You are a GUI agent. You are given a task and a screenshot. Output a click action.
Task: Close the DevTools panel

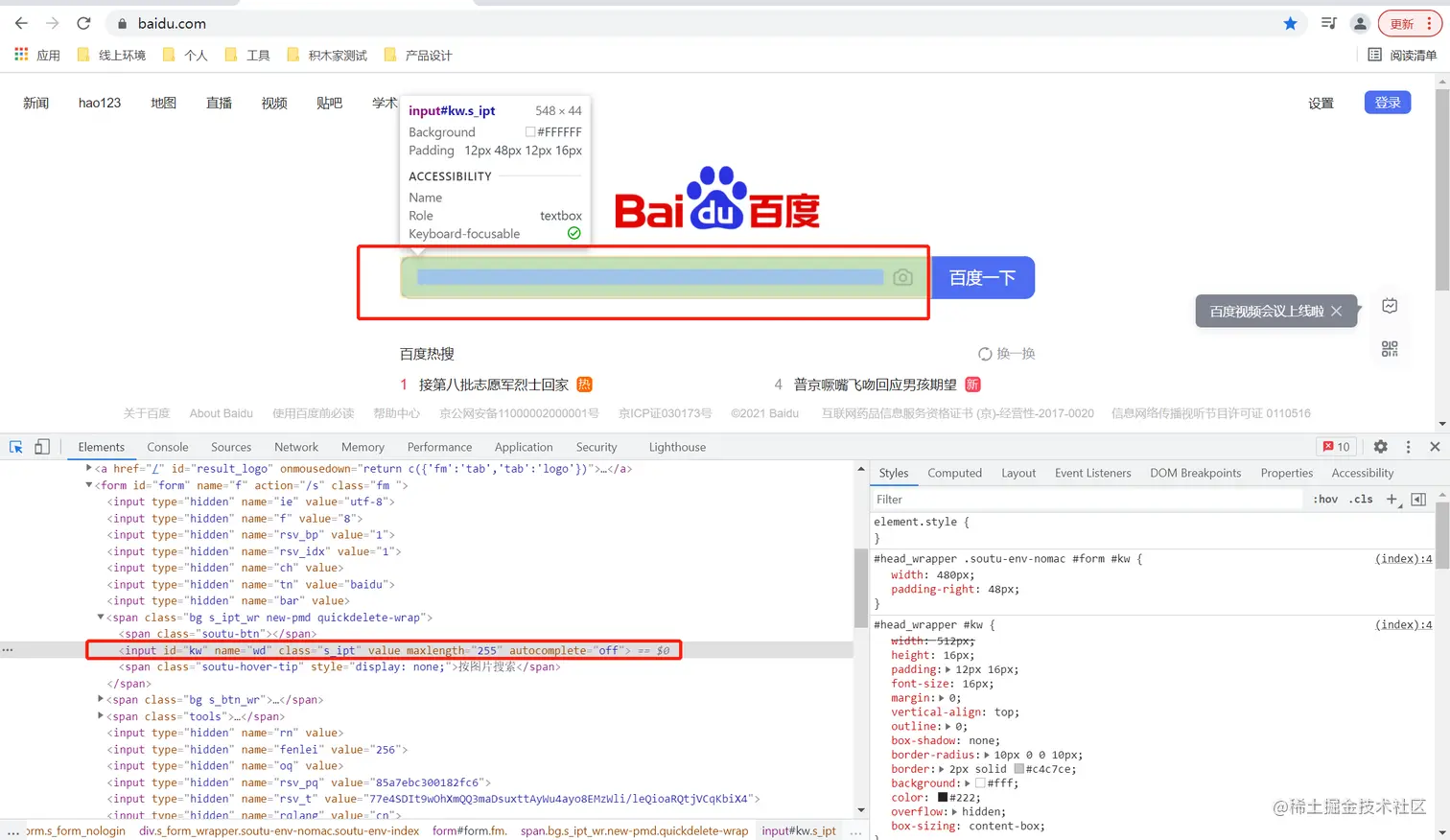(1435, 447)
